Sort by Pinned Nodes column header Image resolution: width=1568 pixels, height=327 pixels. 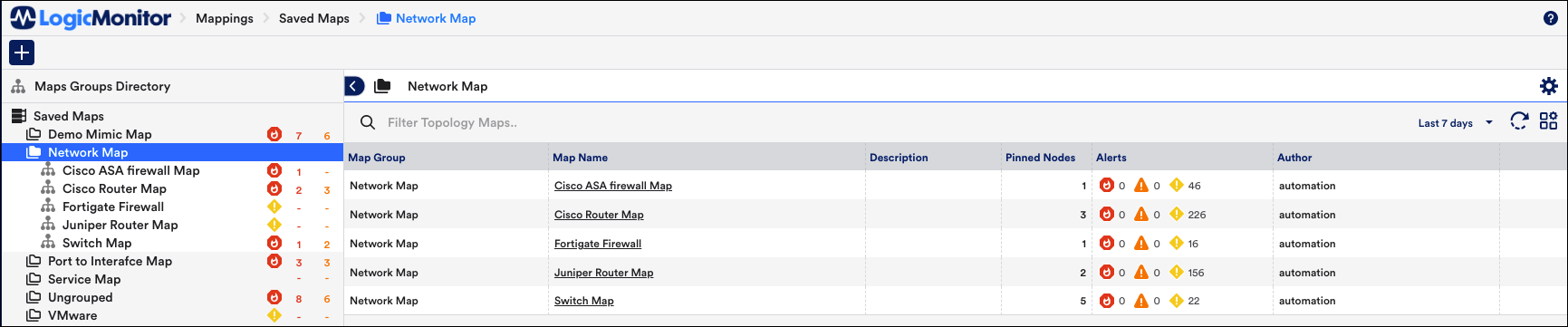click(x=1040, y=158)
